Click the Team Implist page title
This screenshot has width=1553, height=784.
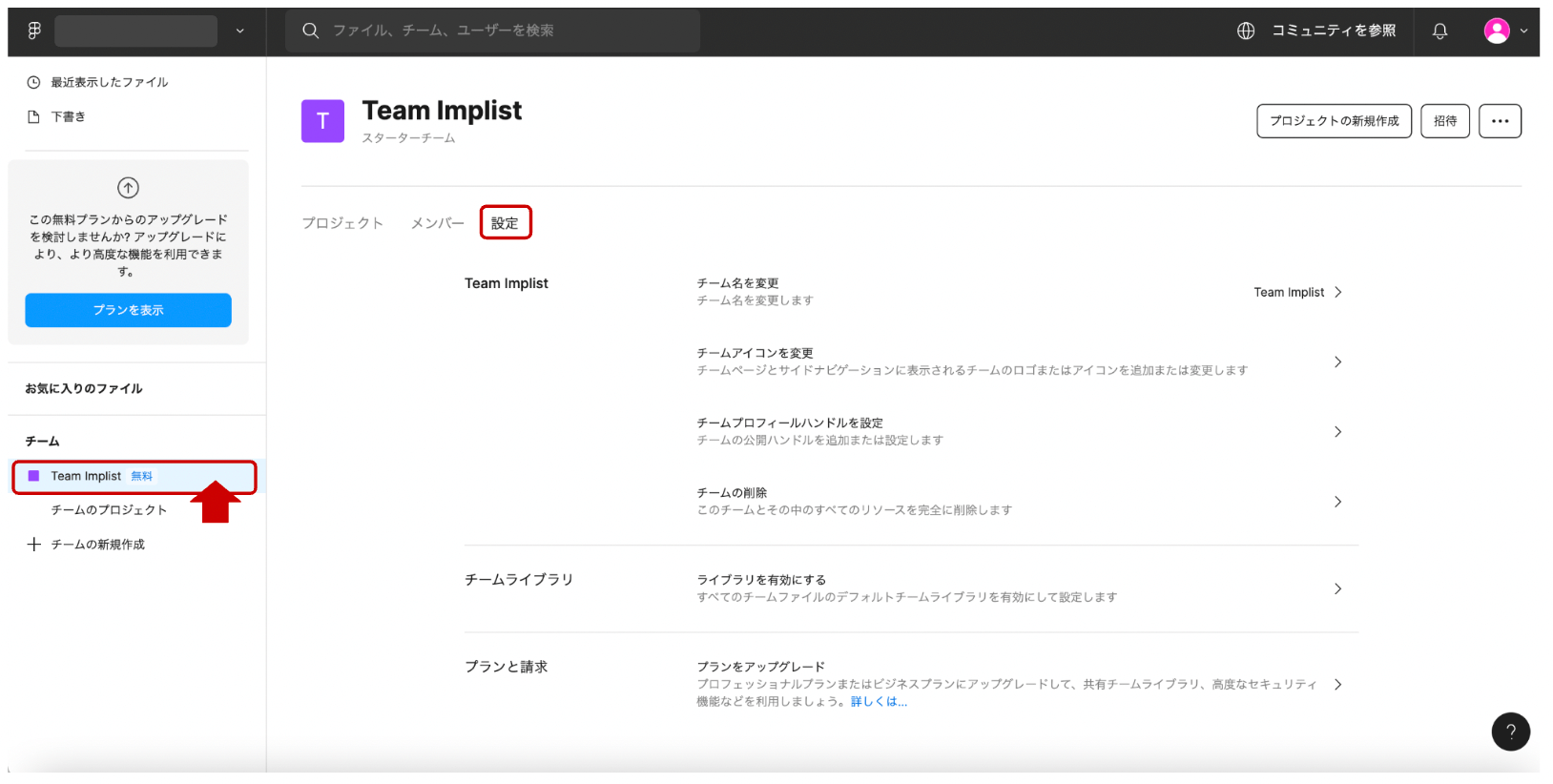pos(442,111)
